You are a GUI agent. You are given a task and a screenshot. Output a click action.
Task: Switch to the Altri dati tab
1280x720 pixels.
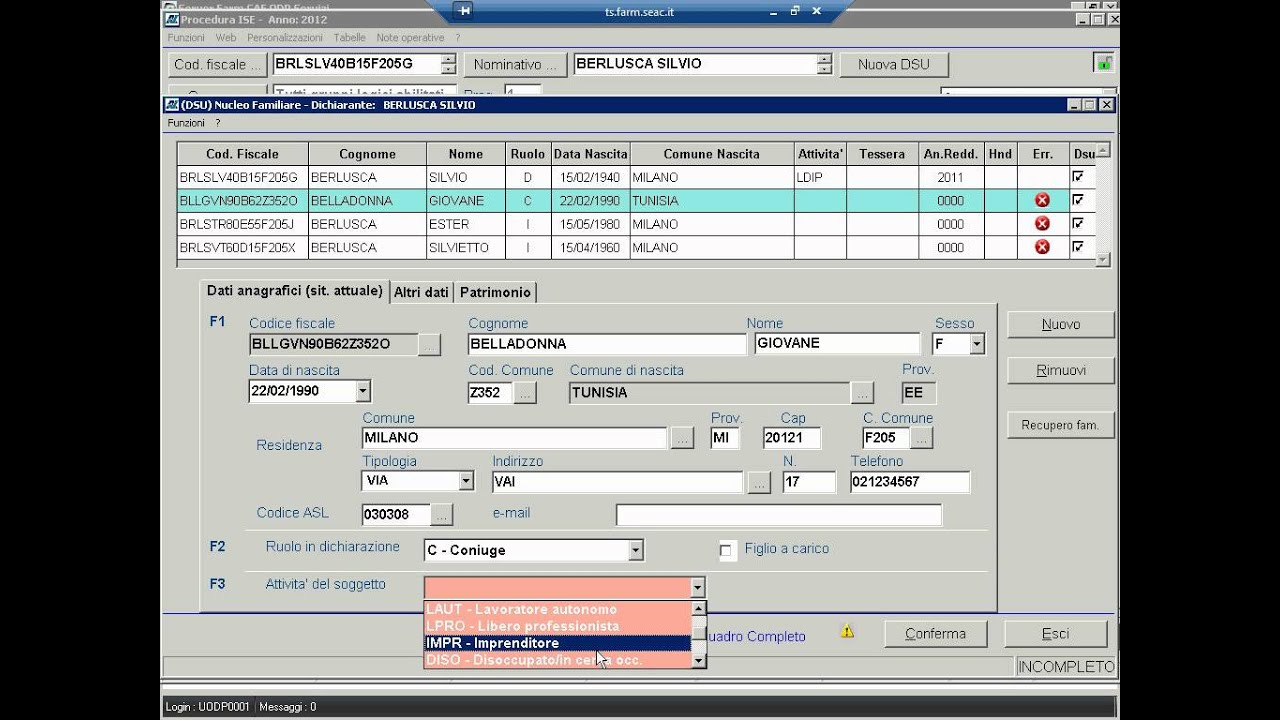(421, 292)
